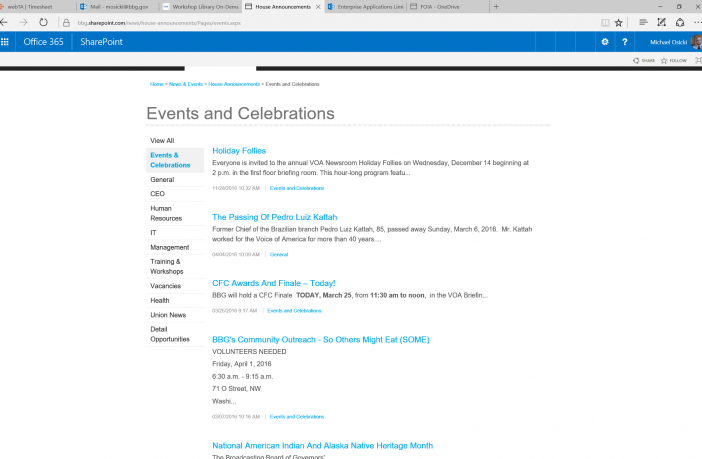Select General in the sidebar
The height and width of the screenshot is (459, 702).
(x=162, y=180)
